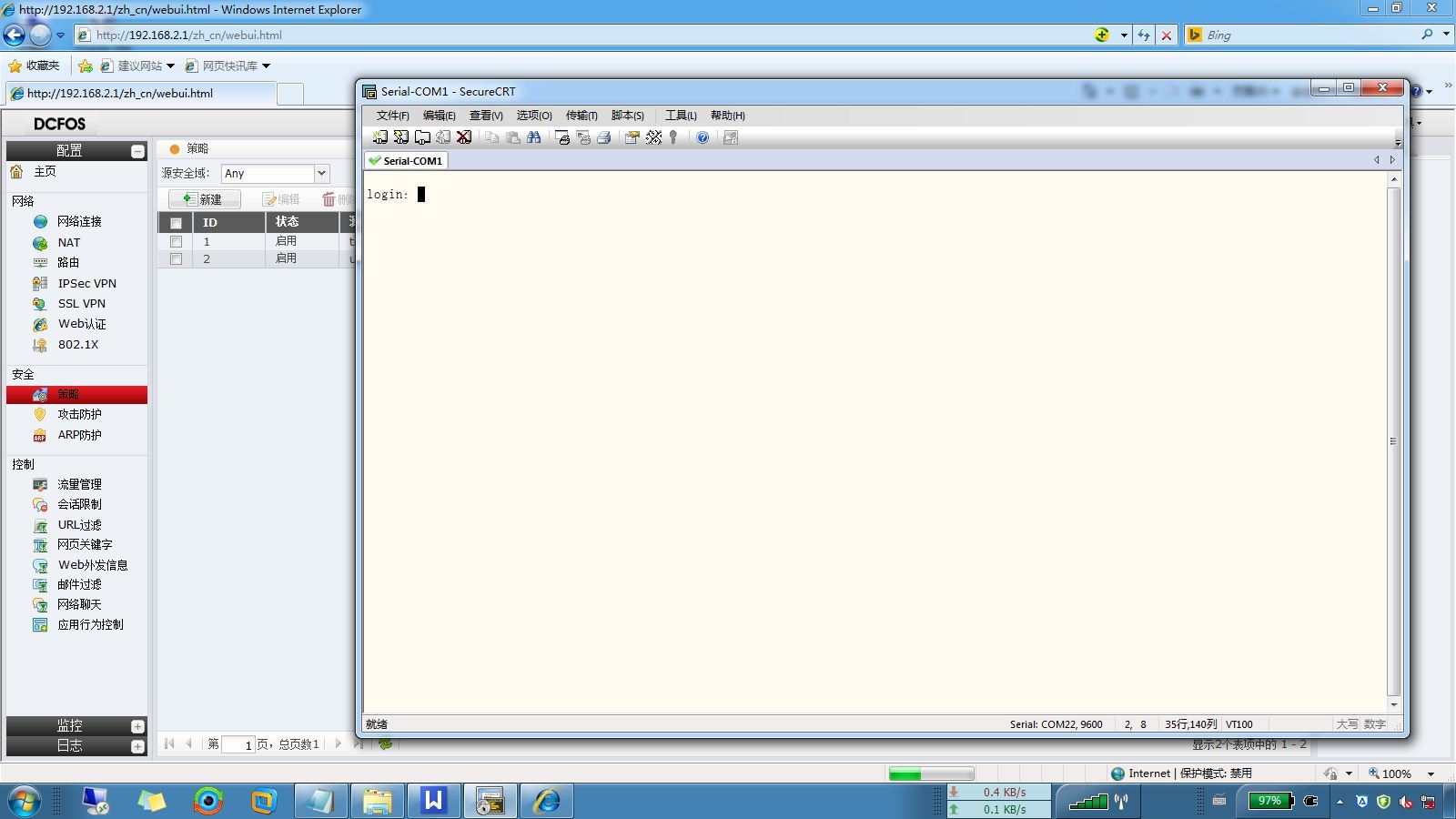Open the 收藏夹 favorites button in IE
The height and width of the screenshot is (819, 1456).
coord(34,66)
